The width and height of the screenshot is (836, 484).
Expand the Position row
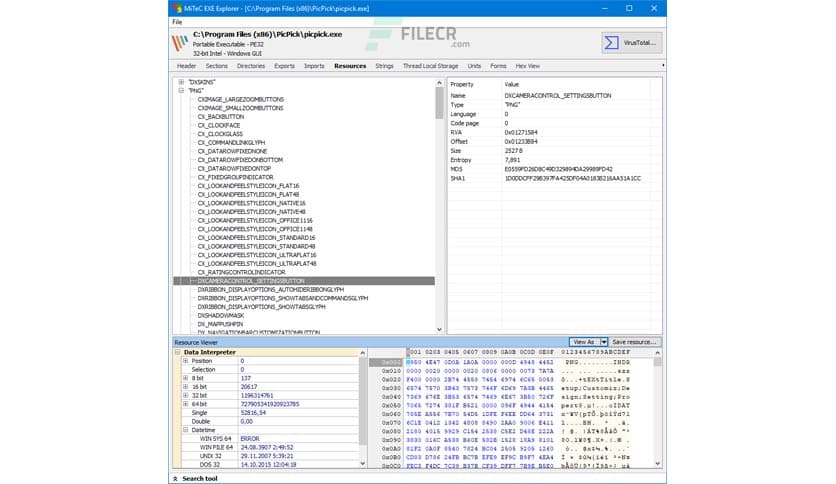(186, 361)
